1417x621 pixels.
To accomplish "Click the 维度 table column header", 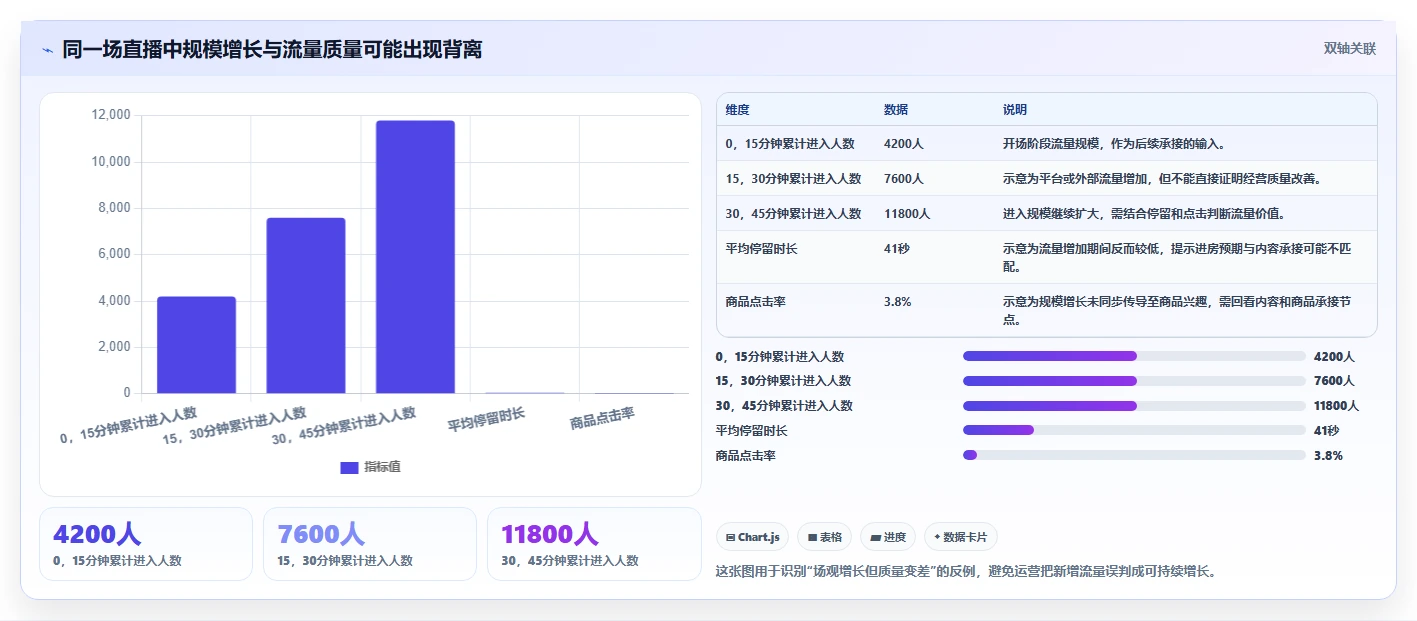I will [738, 110].
